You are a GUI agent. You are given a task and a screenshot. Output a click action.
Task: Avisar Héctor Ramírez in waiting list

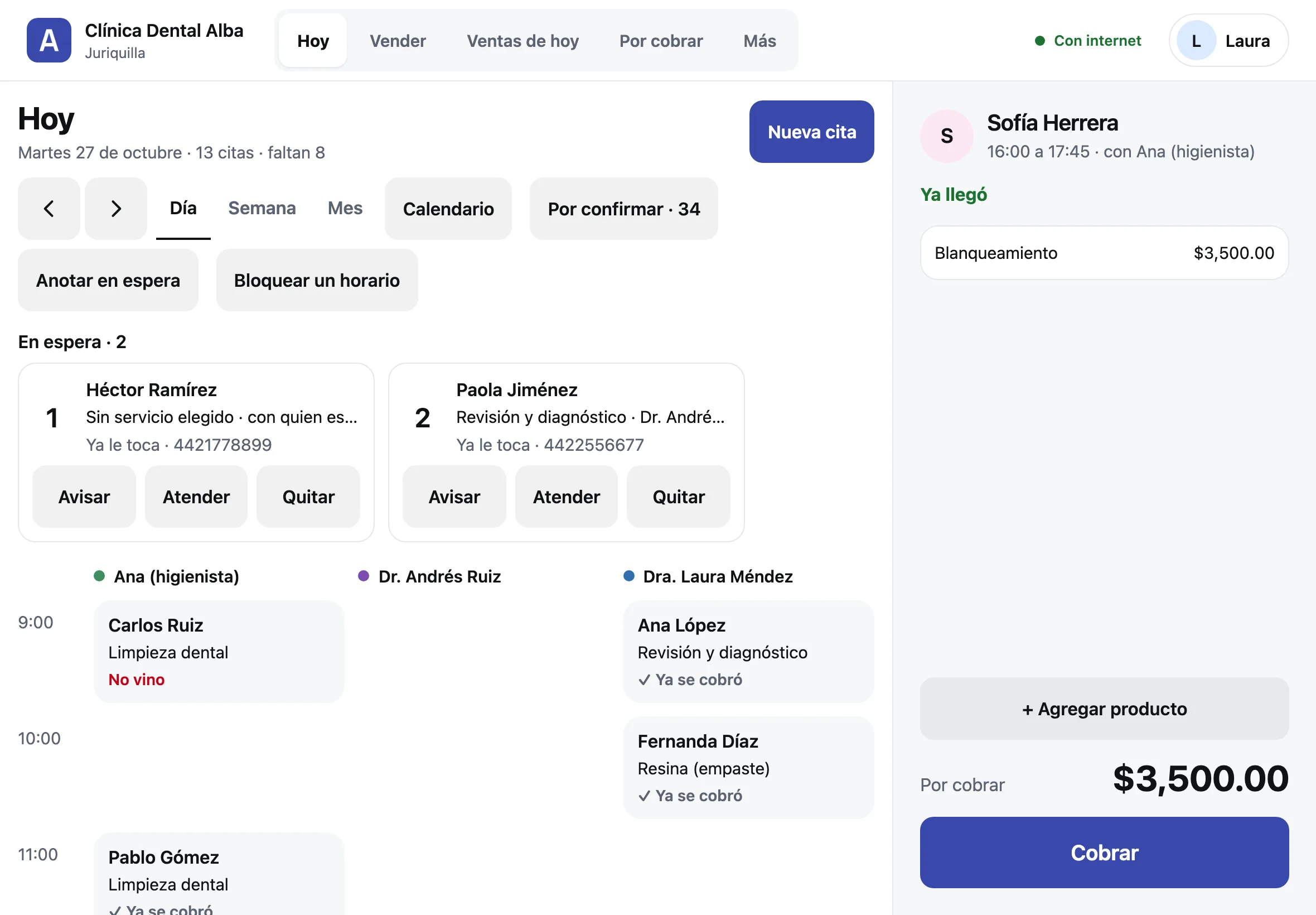coord(84,497)
